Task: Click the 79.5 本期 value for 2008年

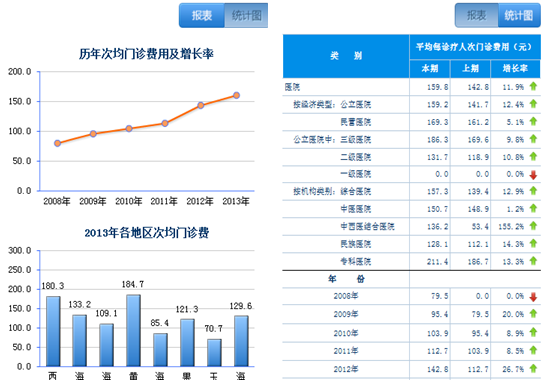Action: tap(440, 296)
